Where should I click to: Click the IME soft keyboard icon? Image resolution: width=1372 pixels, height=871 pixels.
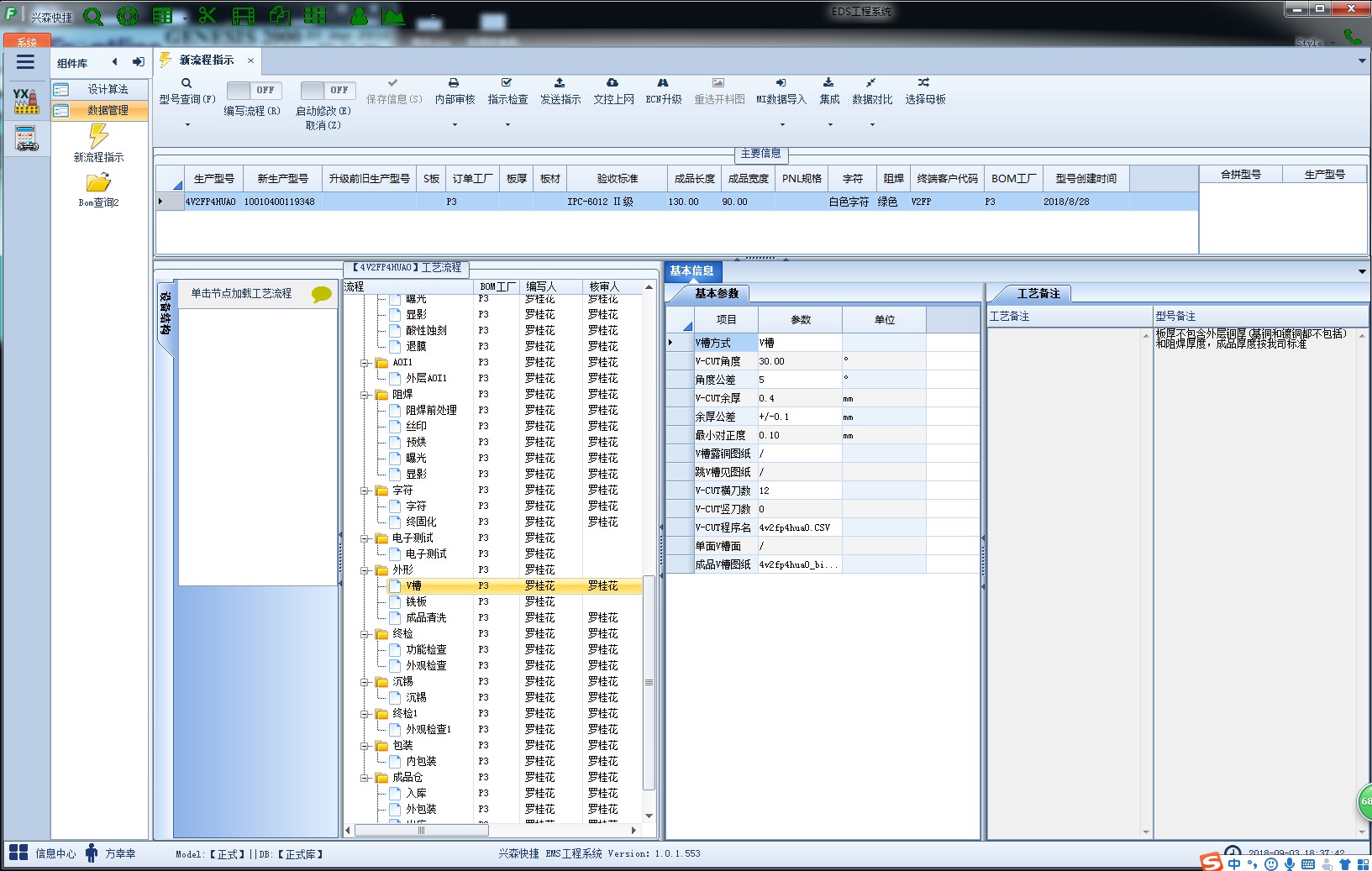1308,863
